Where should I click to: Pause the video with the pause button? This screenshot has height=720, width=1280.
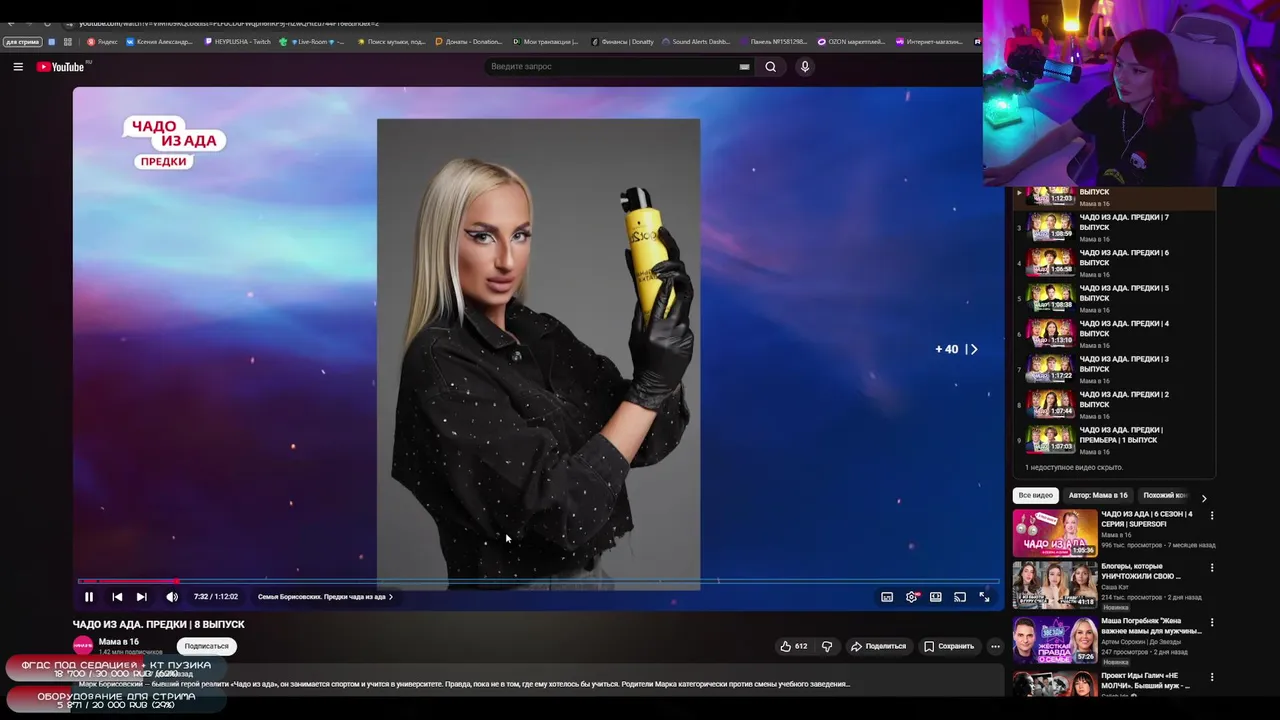coord(88,597)
